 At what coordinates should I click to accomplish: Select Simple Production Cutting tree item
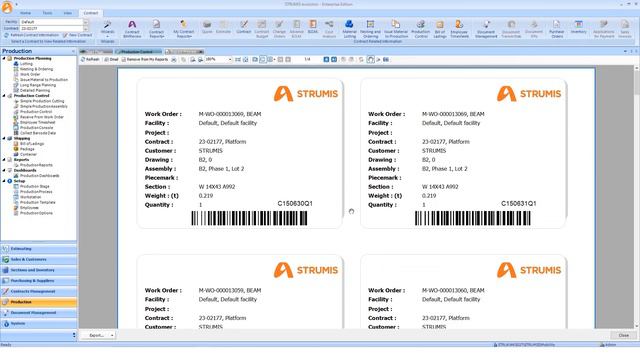[42, 101]
